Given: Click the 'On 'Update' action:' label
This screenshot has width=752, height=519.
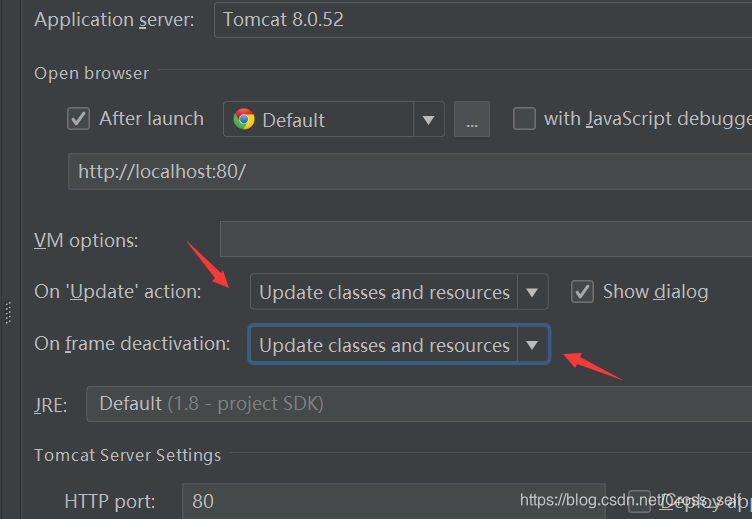Looking at the screenshot, I should (118, 291).
